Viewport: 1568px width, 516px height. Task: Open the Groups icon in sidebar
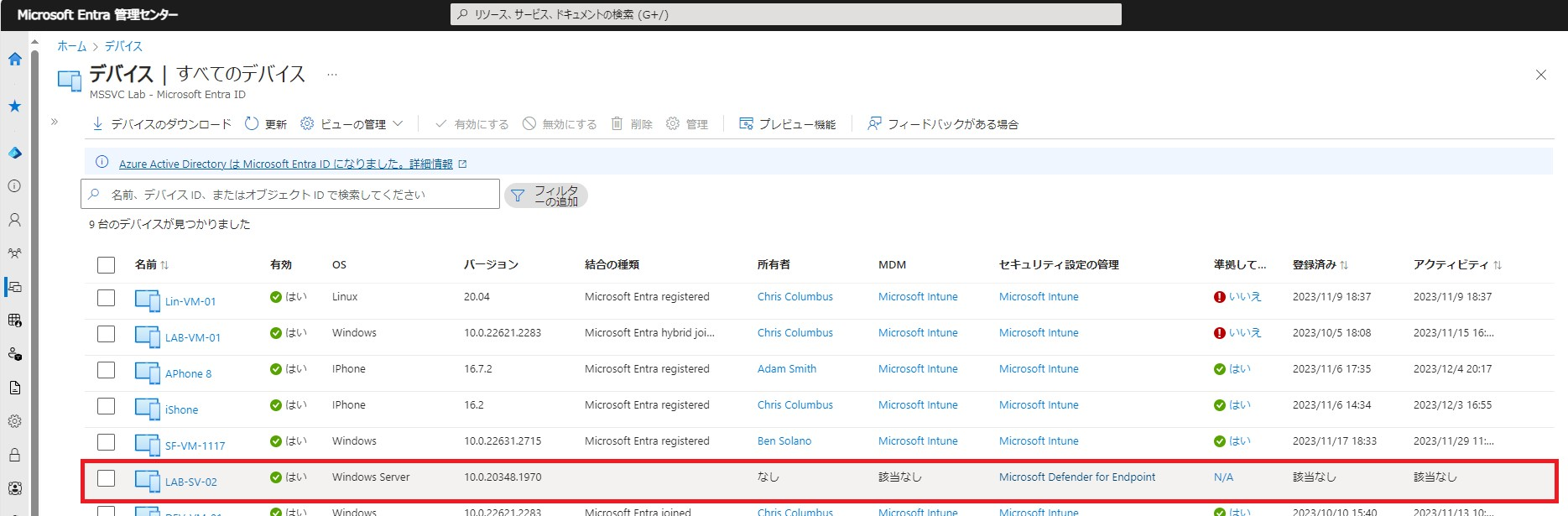14,253
